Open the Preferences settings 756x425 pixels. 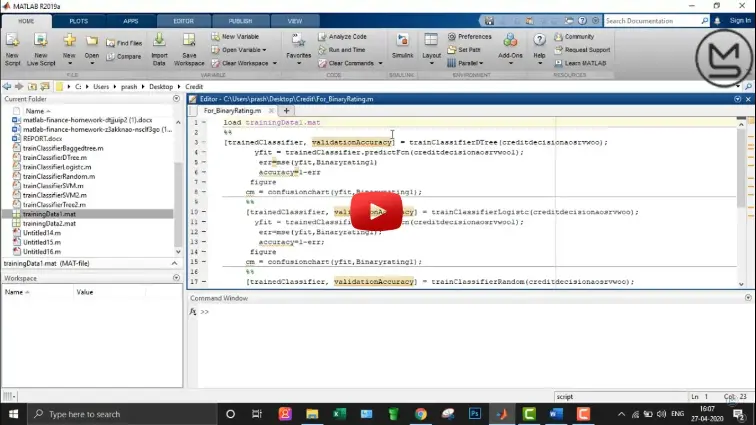468,36
